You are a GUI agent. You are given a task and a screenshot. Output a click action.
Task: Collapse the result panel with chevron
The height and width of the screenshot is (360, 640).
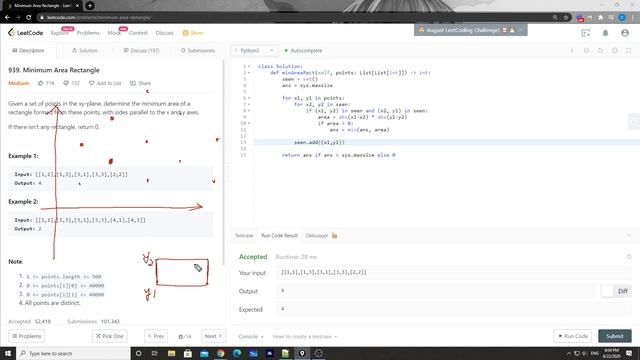(629, 236)
